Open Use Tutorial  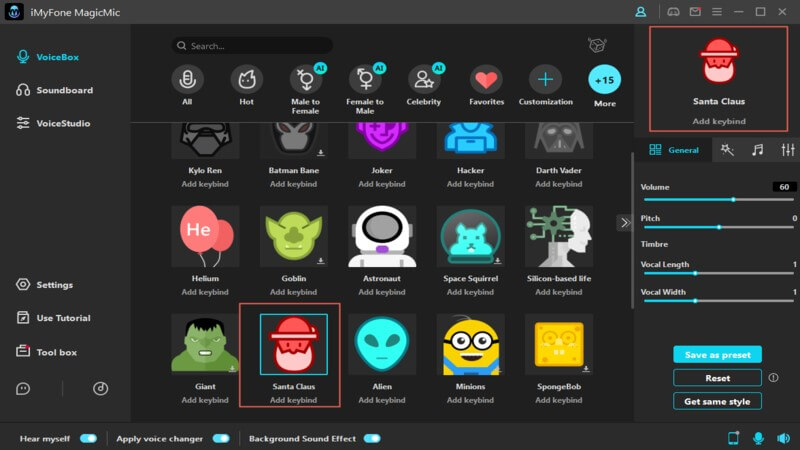point(53,318)
